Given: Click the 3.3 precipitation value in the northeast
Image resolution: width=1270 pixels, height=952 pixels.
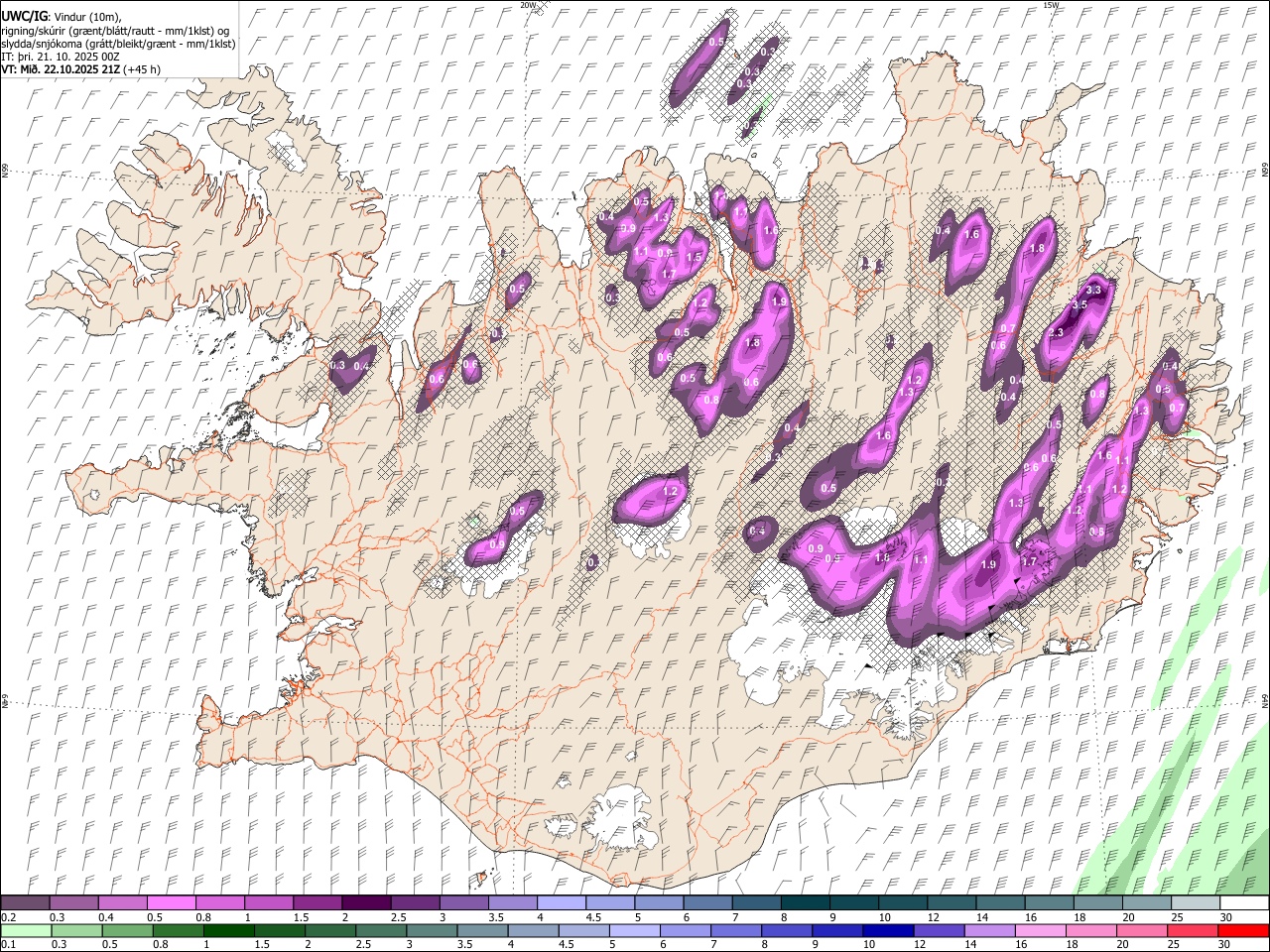Looking at the screenshot, I should 1094,290.
